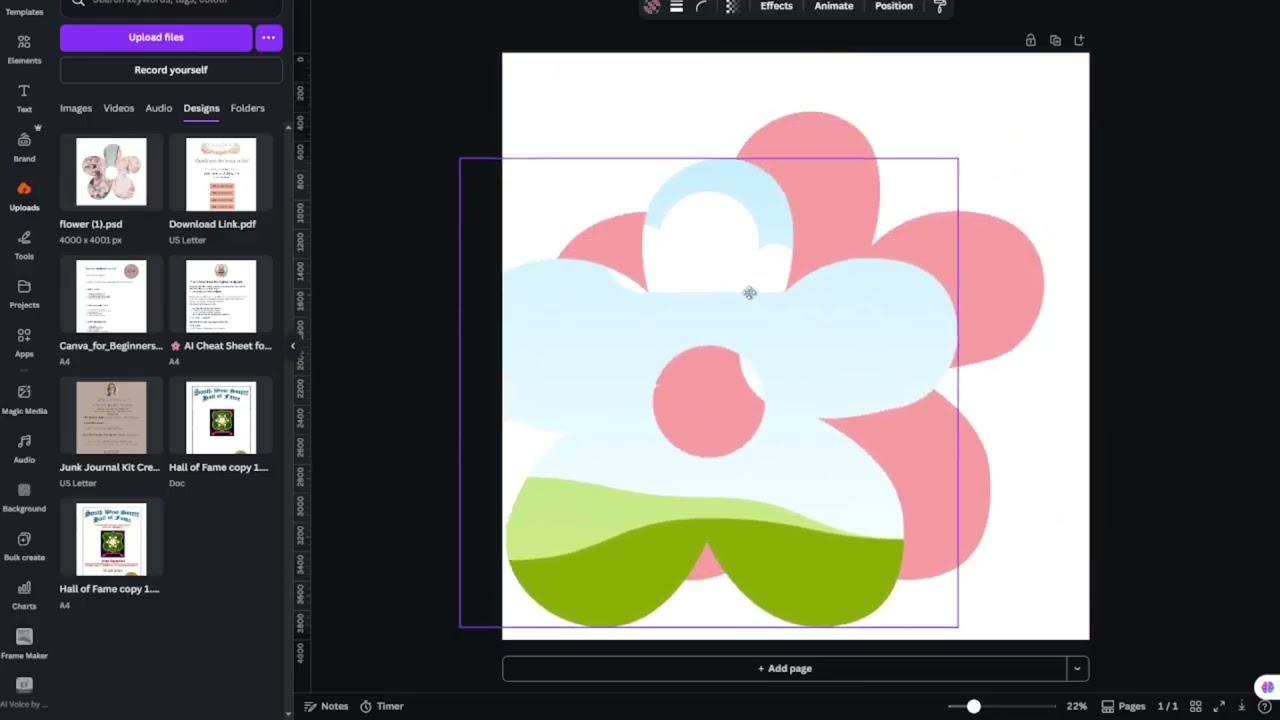Screen dimensions: 1280x720
Task: Open the Background panel in the sidebar
Action: (24, 497)
